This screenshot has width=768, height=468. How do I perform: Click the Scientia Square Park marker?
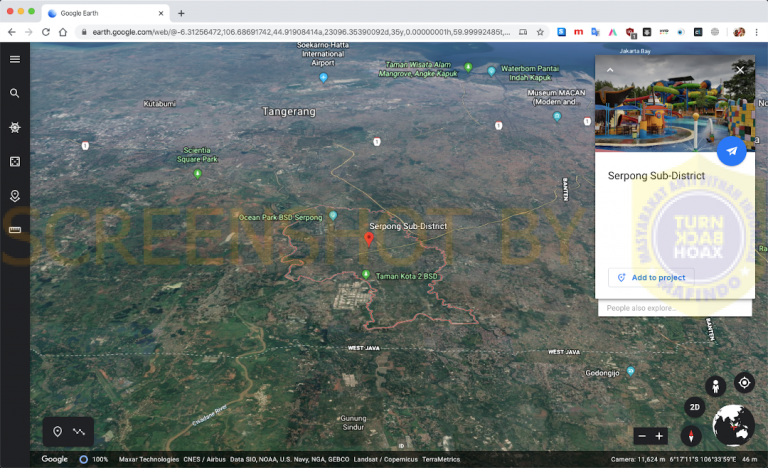tap(197, 173)
